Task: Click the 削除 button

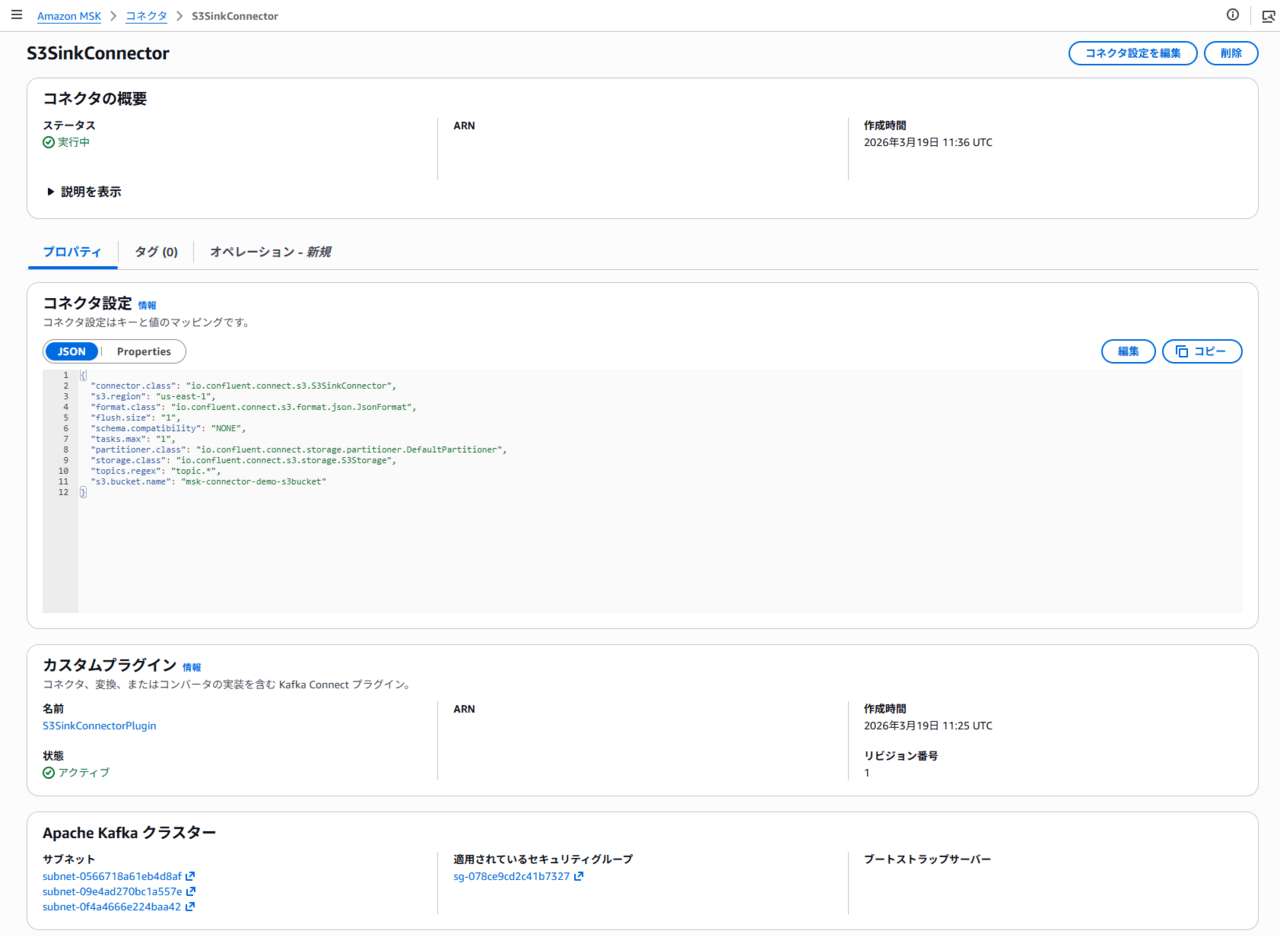Action: 1230,54
